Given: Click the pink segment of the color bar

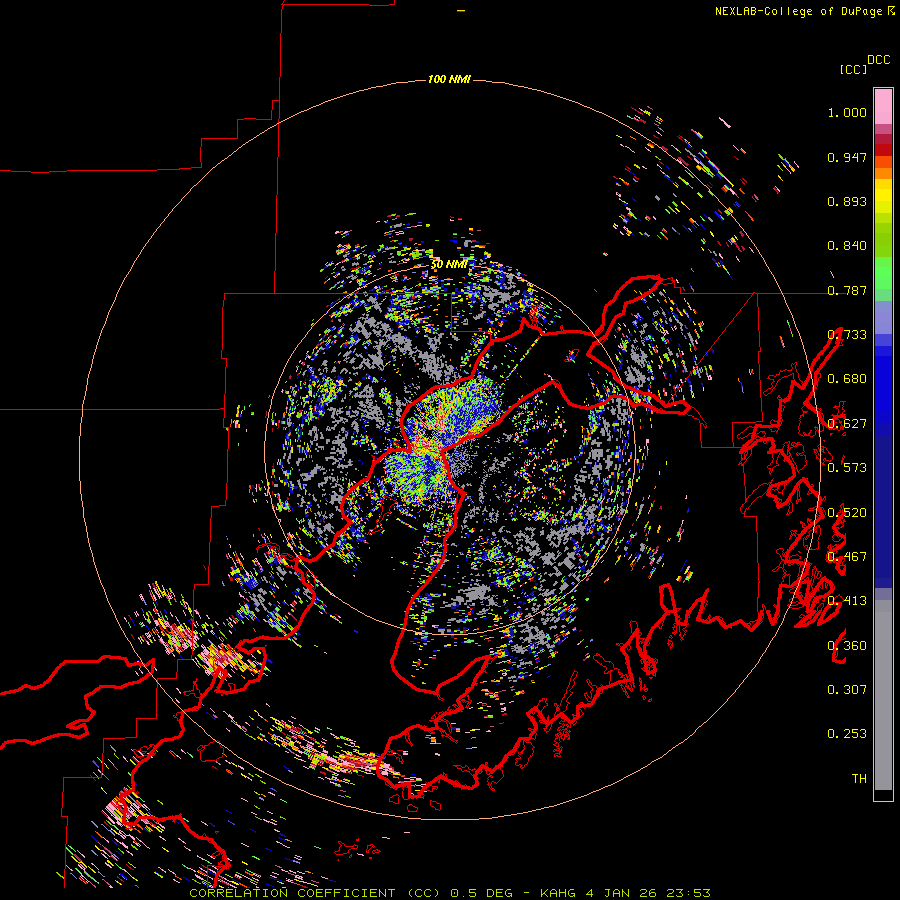Looking at the screenshot, I should coord(883,106).
